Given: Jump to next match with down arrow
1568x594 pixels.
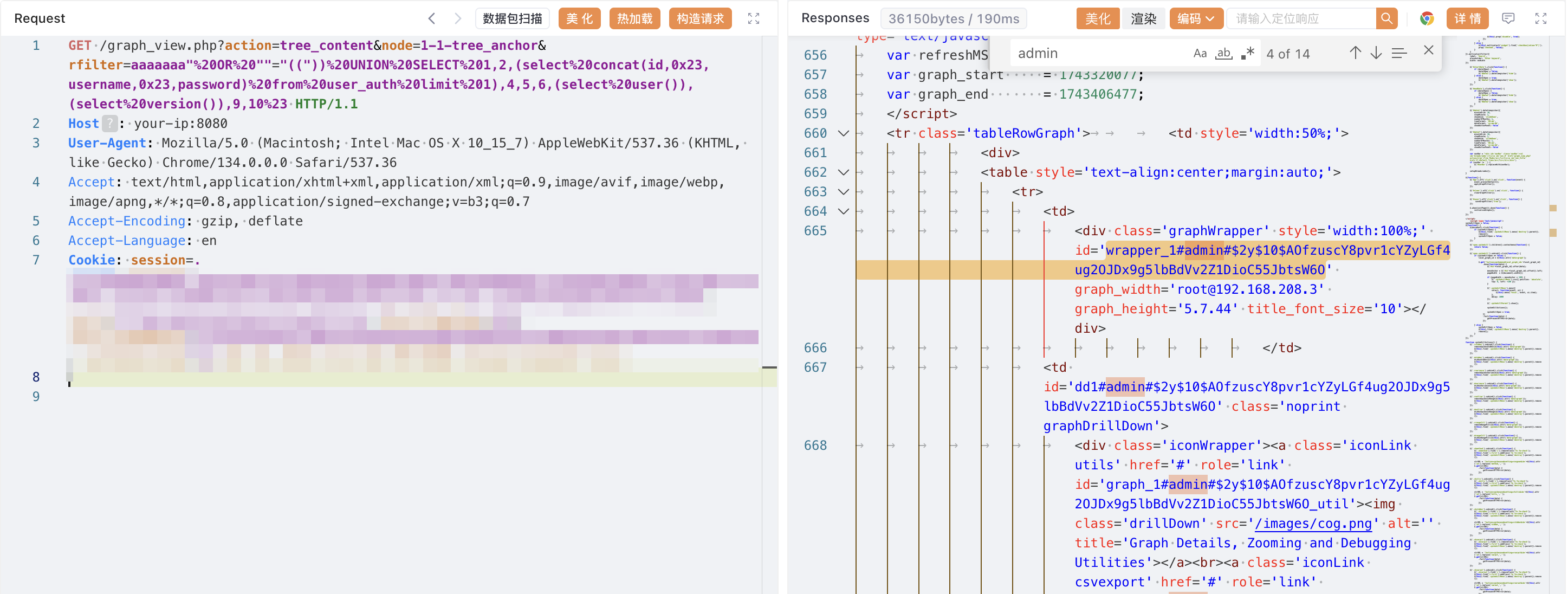Looking at the screenshot, I should 1376,53.
